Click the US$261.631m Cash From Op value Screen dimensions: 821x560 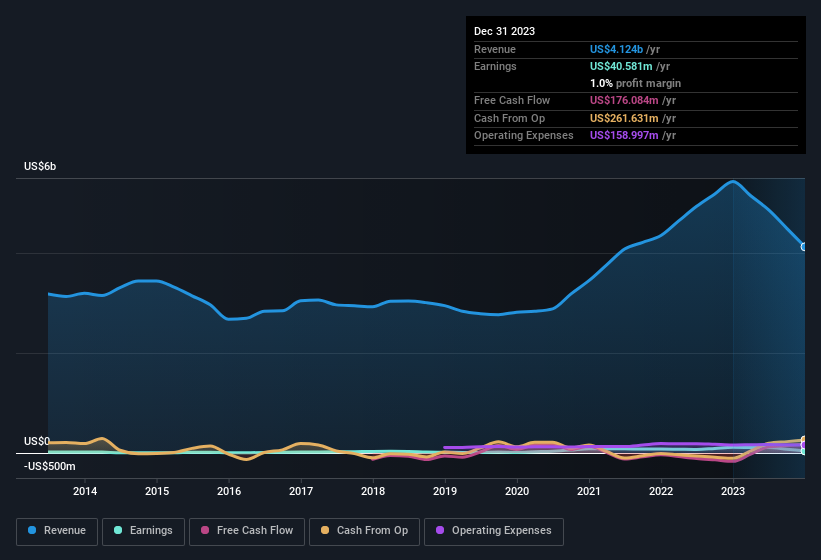click(x=625, y=118)
